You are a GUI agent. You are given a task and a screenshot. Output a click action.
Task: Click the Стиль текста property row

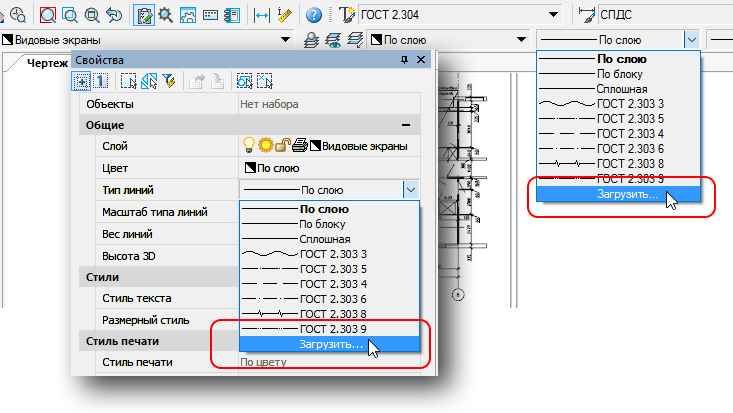point(167,298)
